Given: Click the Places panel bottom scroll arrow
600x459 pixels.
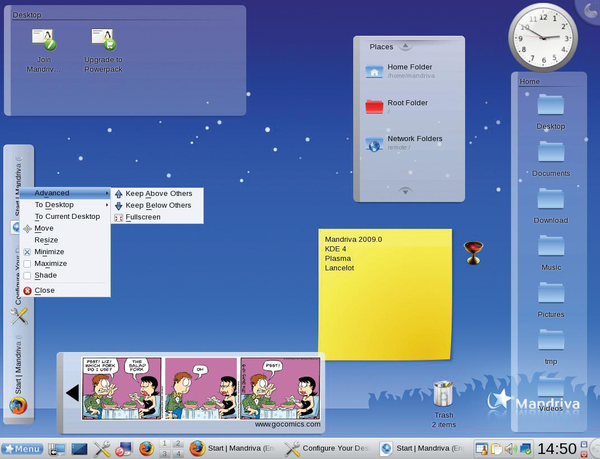Looking at the screenshot, I should pyautogui.click(x=405, y=191).
